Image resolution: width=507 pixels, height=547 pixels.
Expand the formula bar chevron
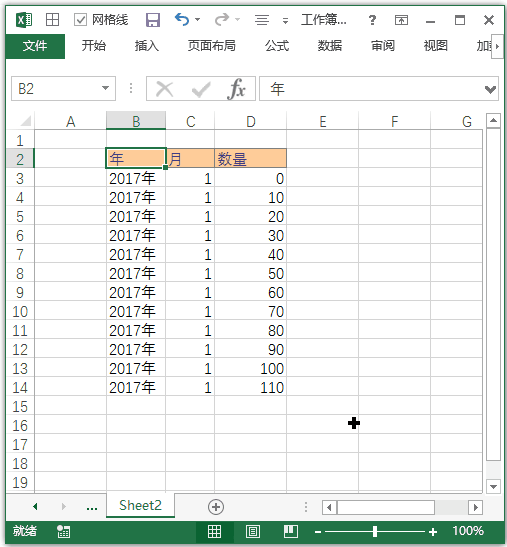point(490,90)
